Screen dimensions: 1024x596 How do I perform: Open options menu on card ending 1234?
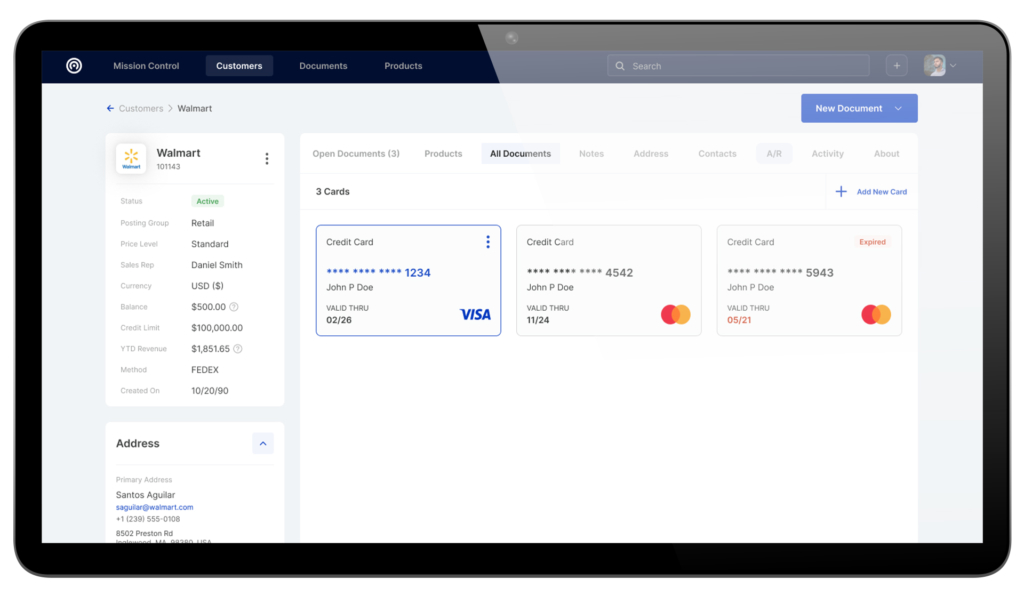[x=488, y=242]
